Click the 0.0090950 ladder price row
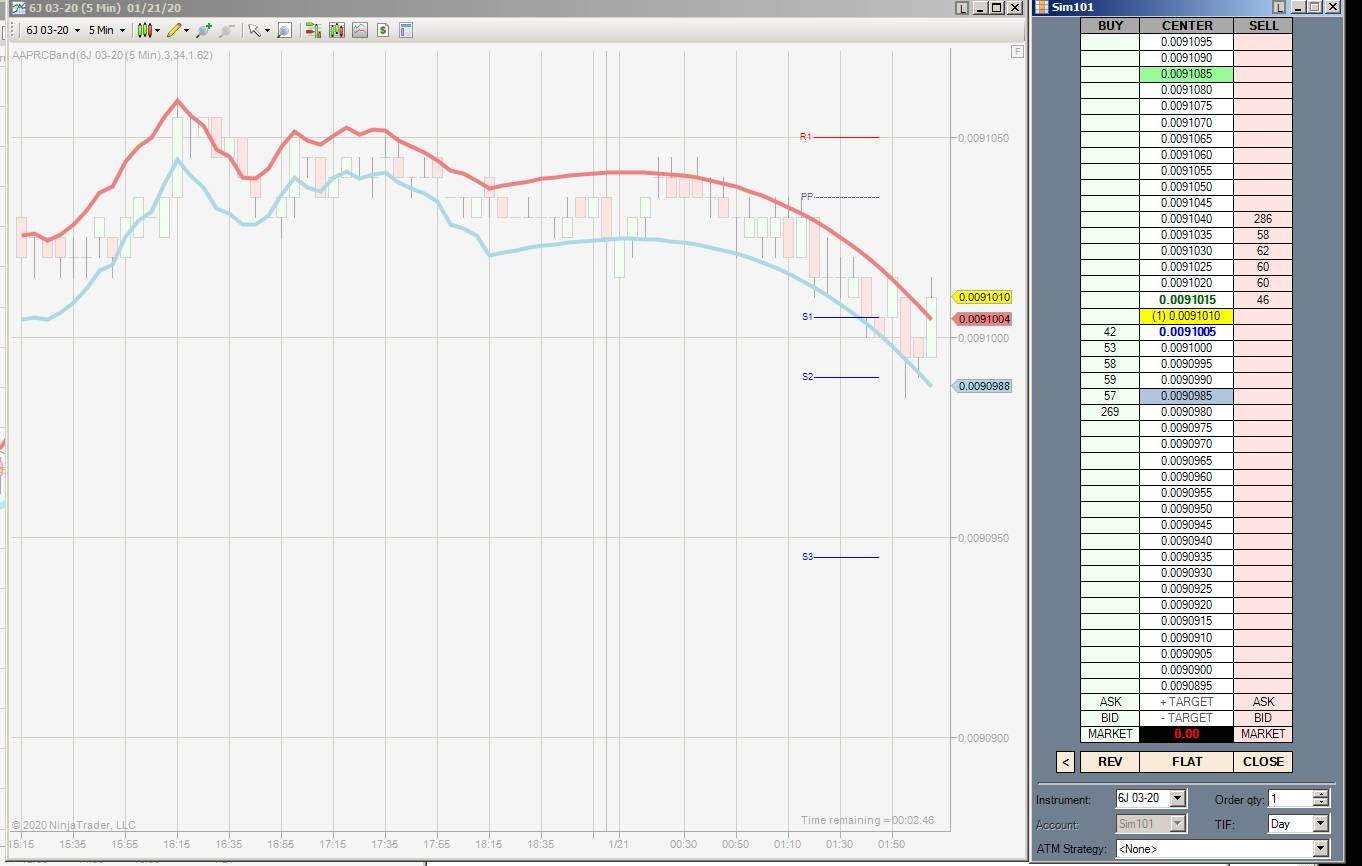The height and width of the screenshot is (866, 1362). coord(1187,509)
